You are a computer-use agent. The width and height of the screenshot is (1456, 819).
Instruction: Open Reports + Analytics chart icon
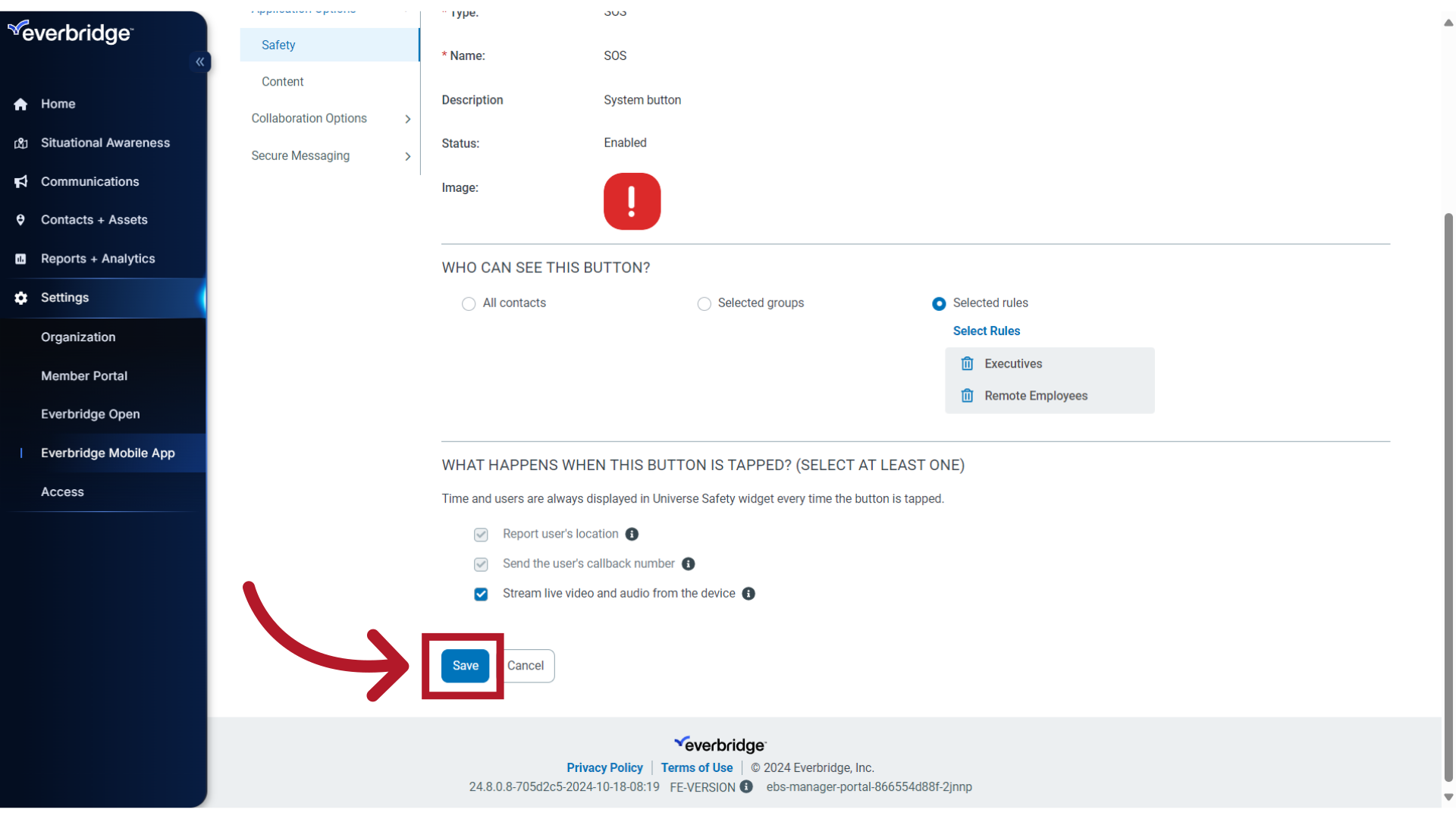click(20, 259)
